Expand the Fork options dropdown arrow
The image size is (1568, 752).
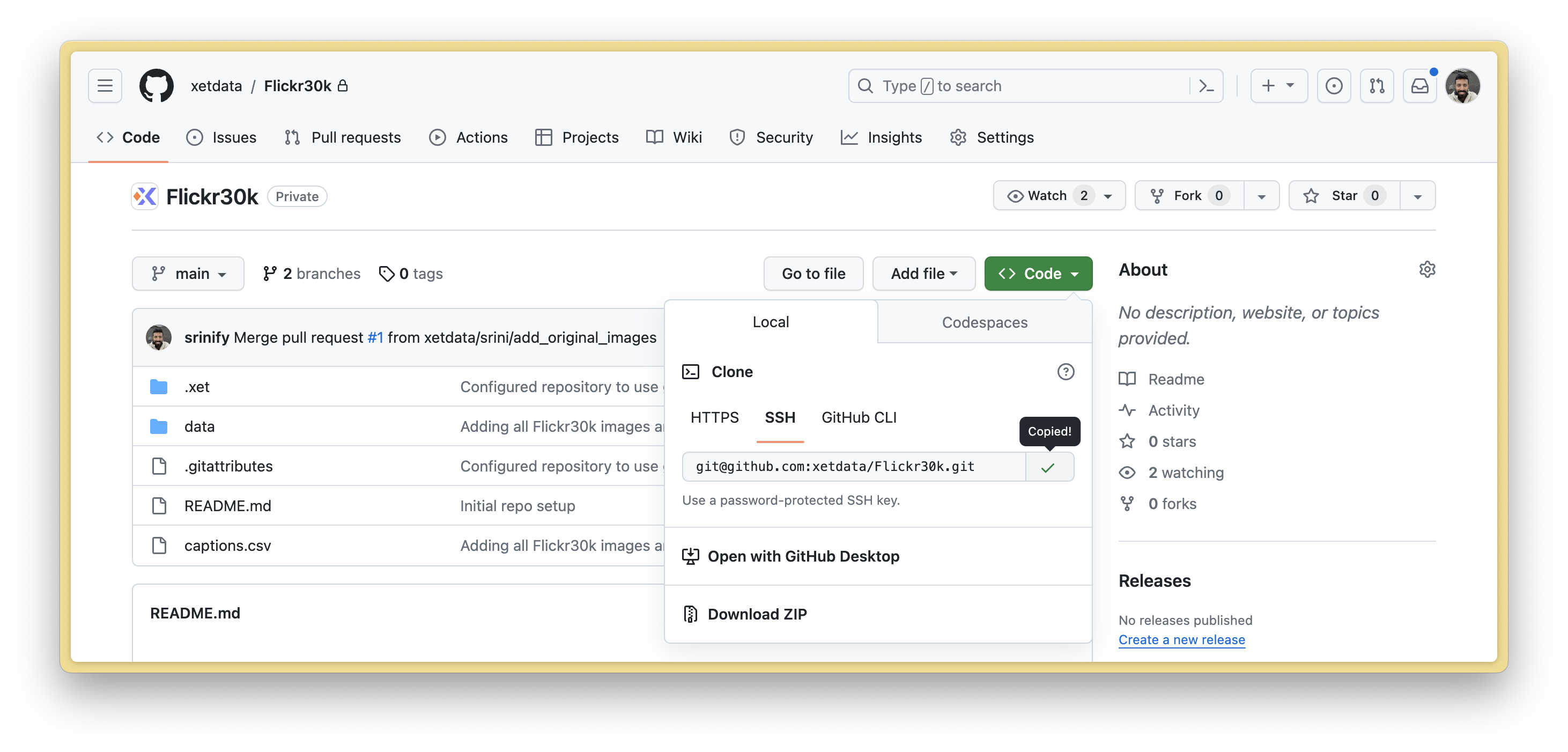click(1261, 196)
